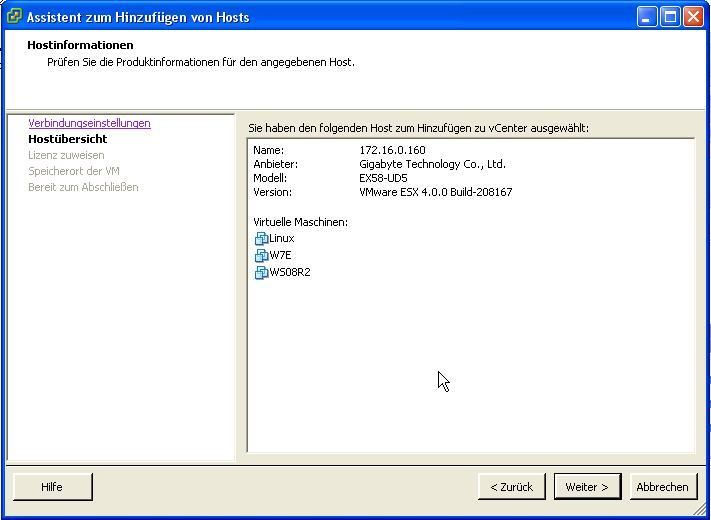711x520 pixels.
Task: Click the VMware ESX 4.0.0 Build-208167 text
Action: [436, 192]
